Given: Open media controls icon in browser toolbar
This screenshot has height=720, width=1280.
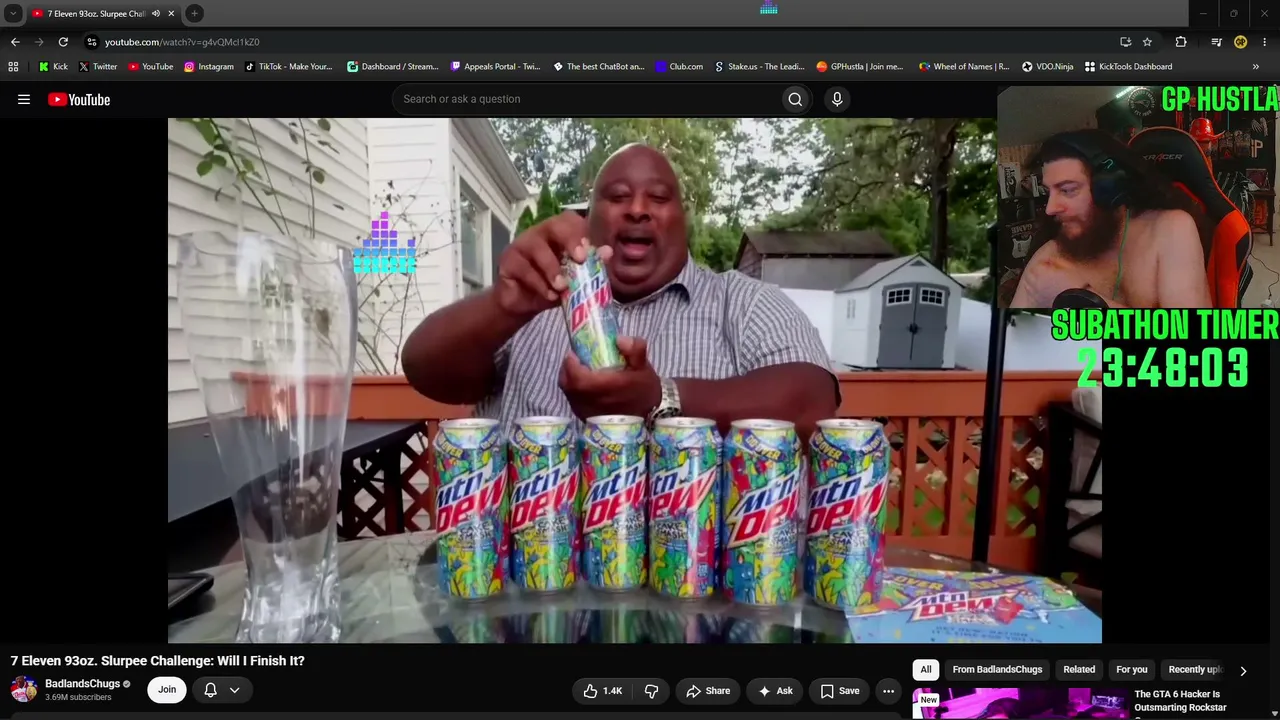Looking at the screenshot, I should click(1216, 42).
